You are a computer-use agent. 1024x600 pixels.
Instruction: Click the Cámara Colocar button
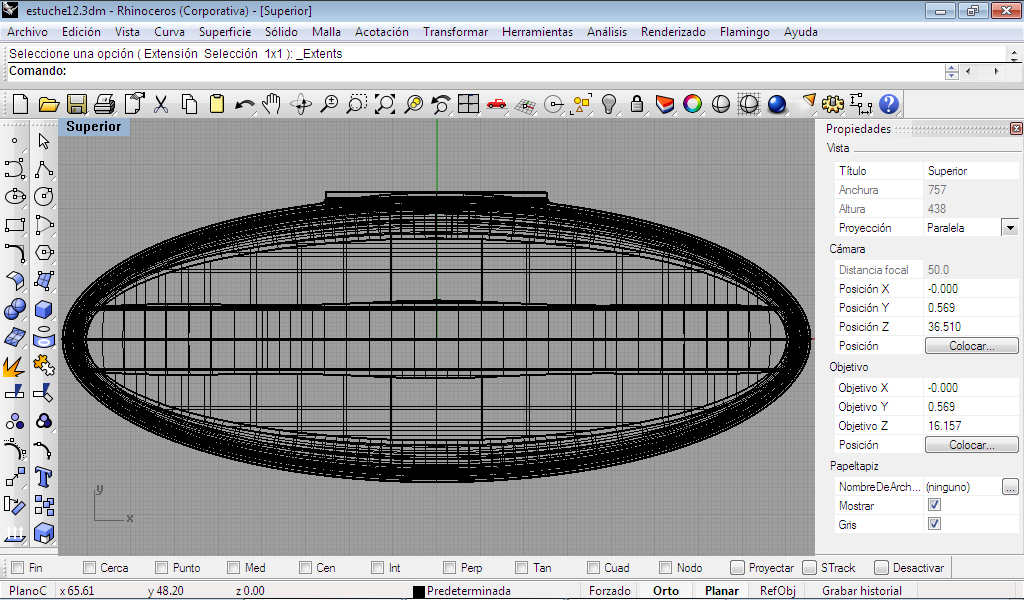tap(970, 346)
